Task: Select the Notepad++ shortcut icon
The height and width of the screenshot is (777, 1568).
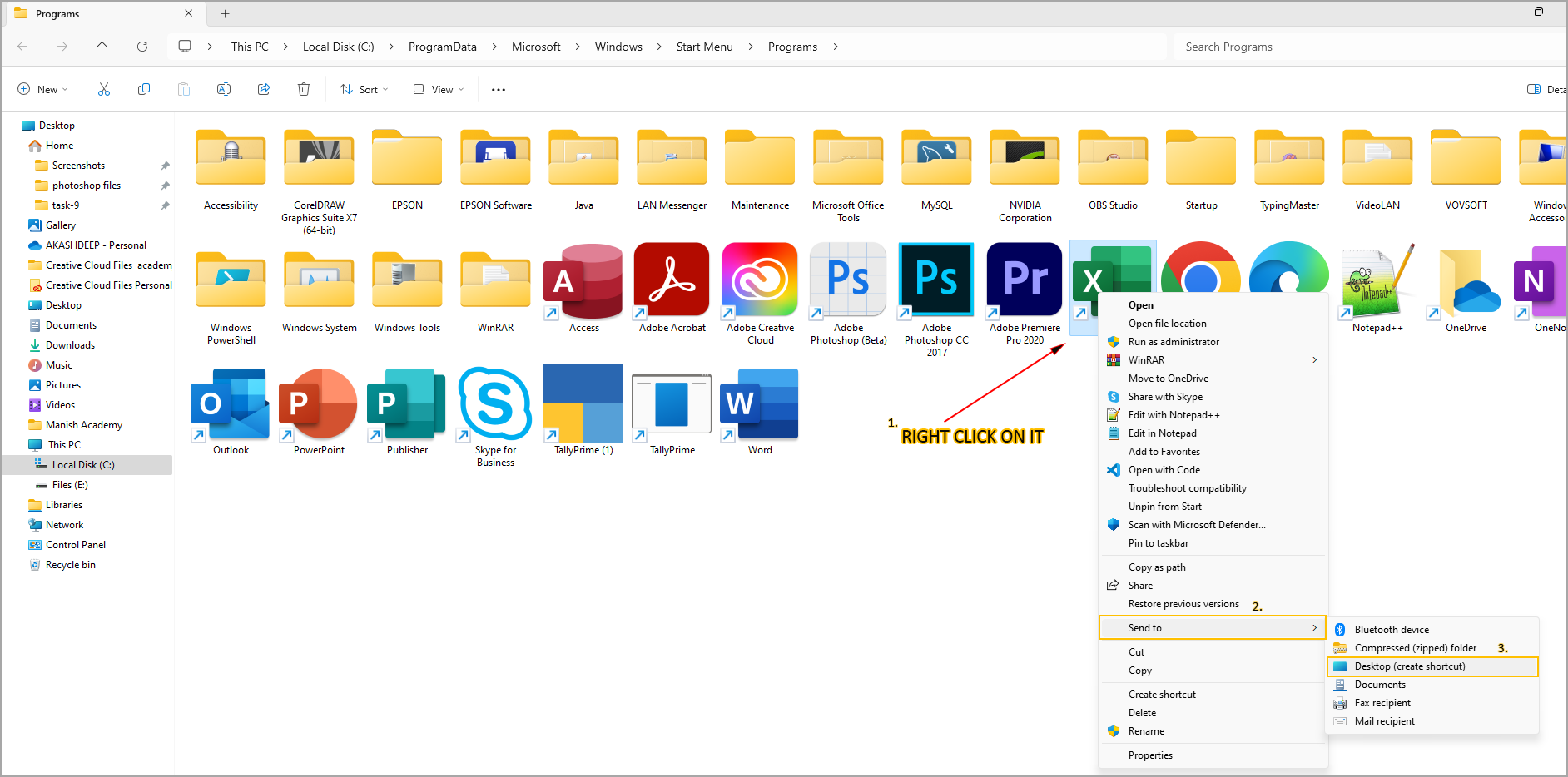Action: (1377, 283)
